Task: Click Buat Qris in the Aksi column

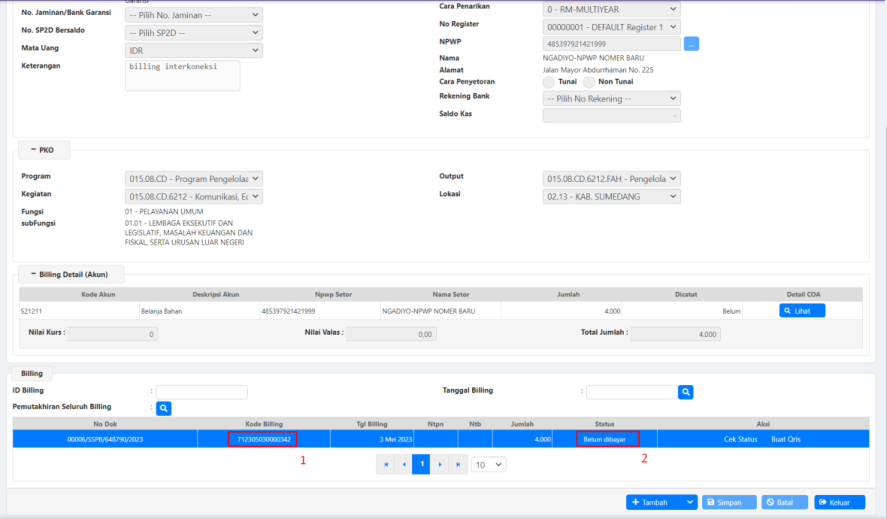Action: coord(785,439)
